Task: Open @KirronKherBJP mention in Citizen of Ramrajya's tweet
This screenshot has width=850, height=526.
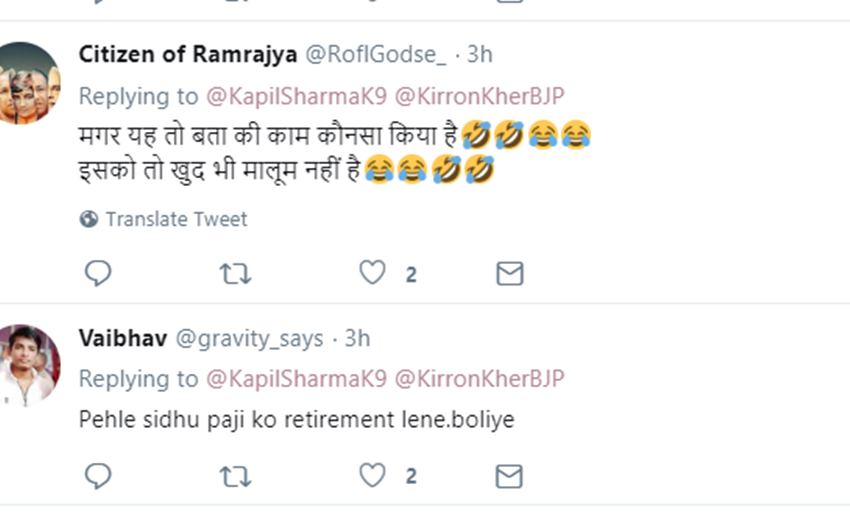Action: (480, 96)
